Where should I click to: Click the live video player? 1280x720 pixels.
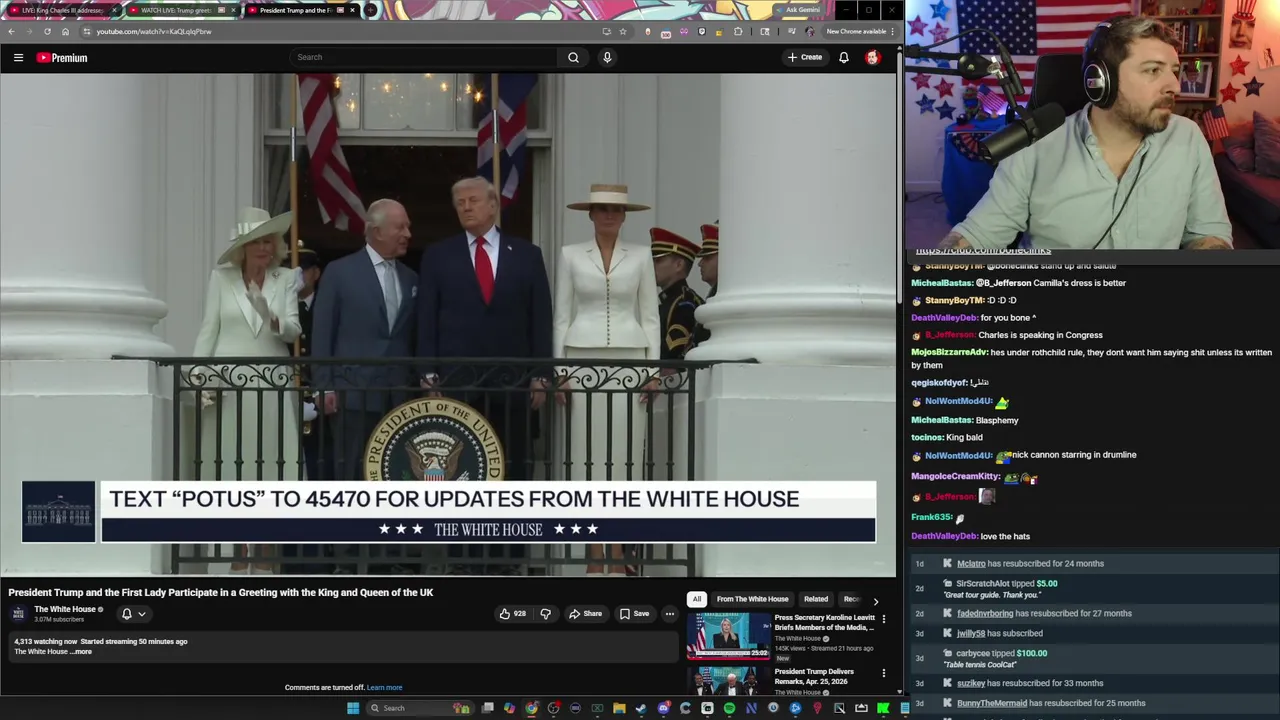[448, 325]
